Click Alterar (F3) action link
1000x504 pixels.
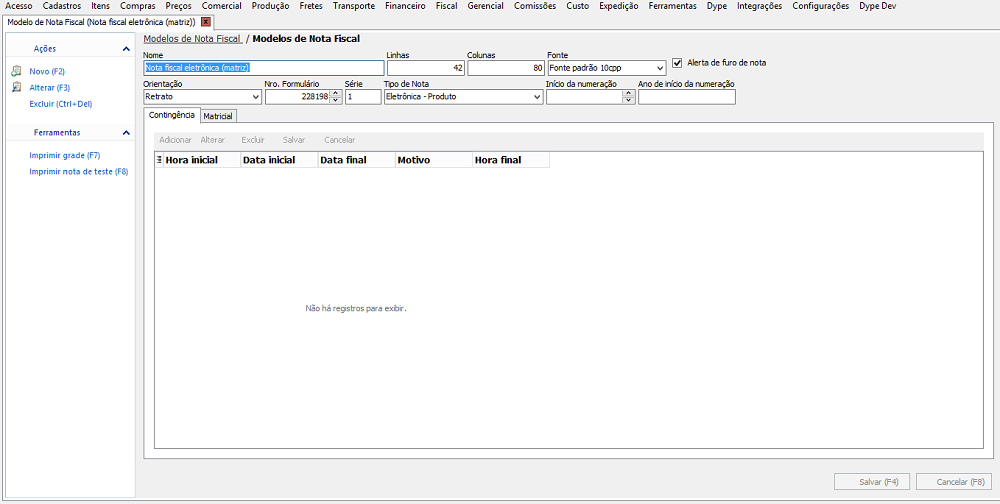[50, 87]
